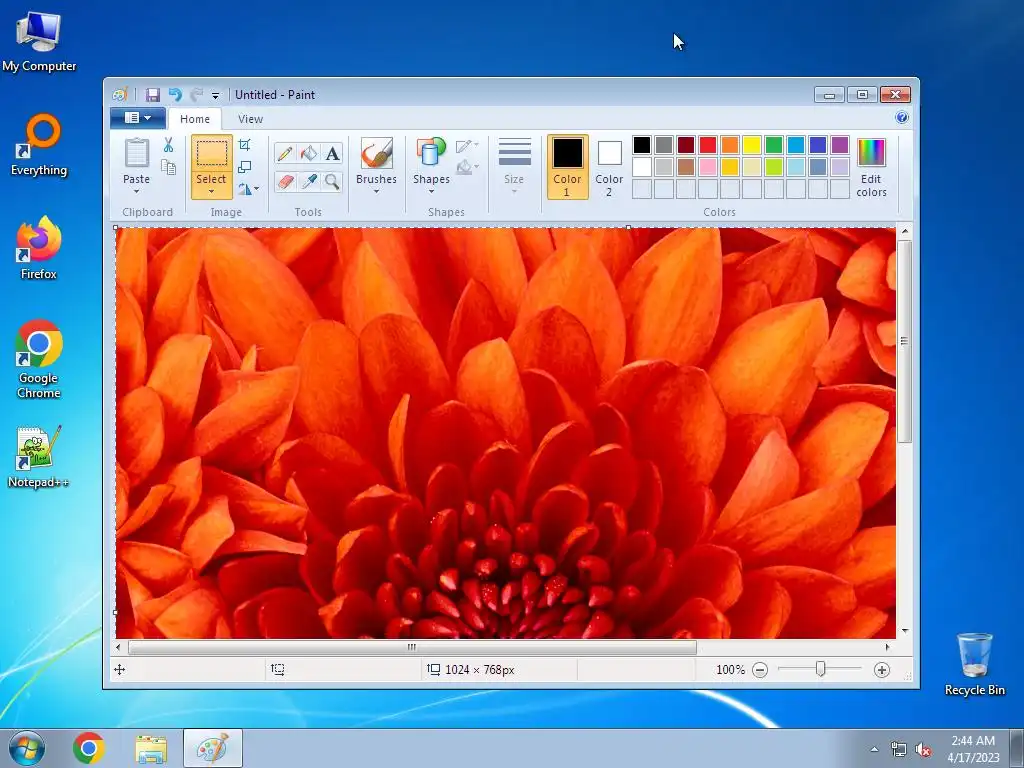Click the zoom out minus button

click(x=760, y=670)
